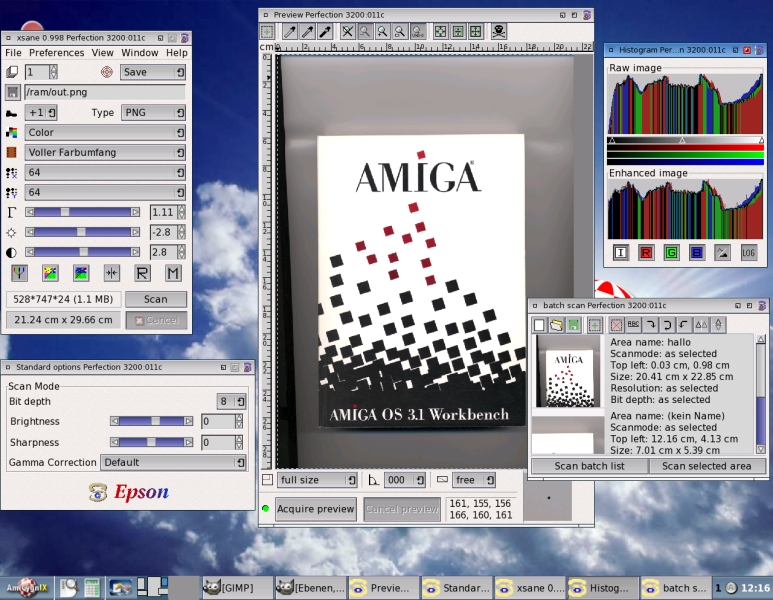Toggle RGB default in xsane window
Viewport: 773px width, 600px height.
20,273
